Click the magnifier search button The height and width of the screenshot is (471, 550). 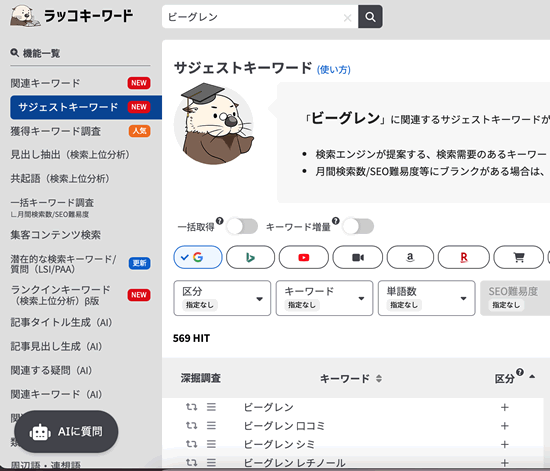pos(370,16)
